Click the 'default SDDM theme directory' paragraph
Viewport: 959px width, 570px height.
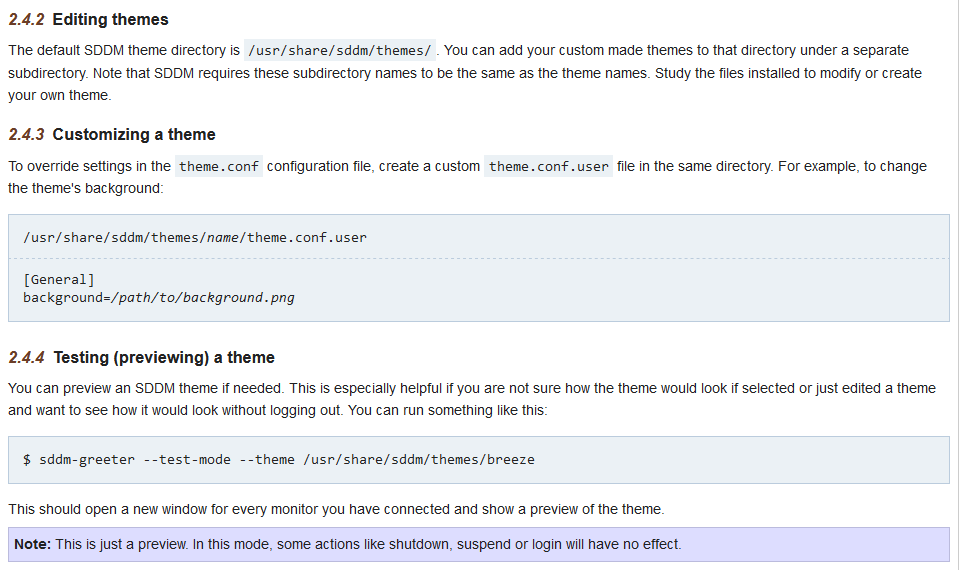(x=465, y=73)
